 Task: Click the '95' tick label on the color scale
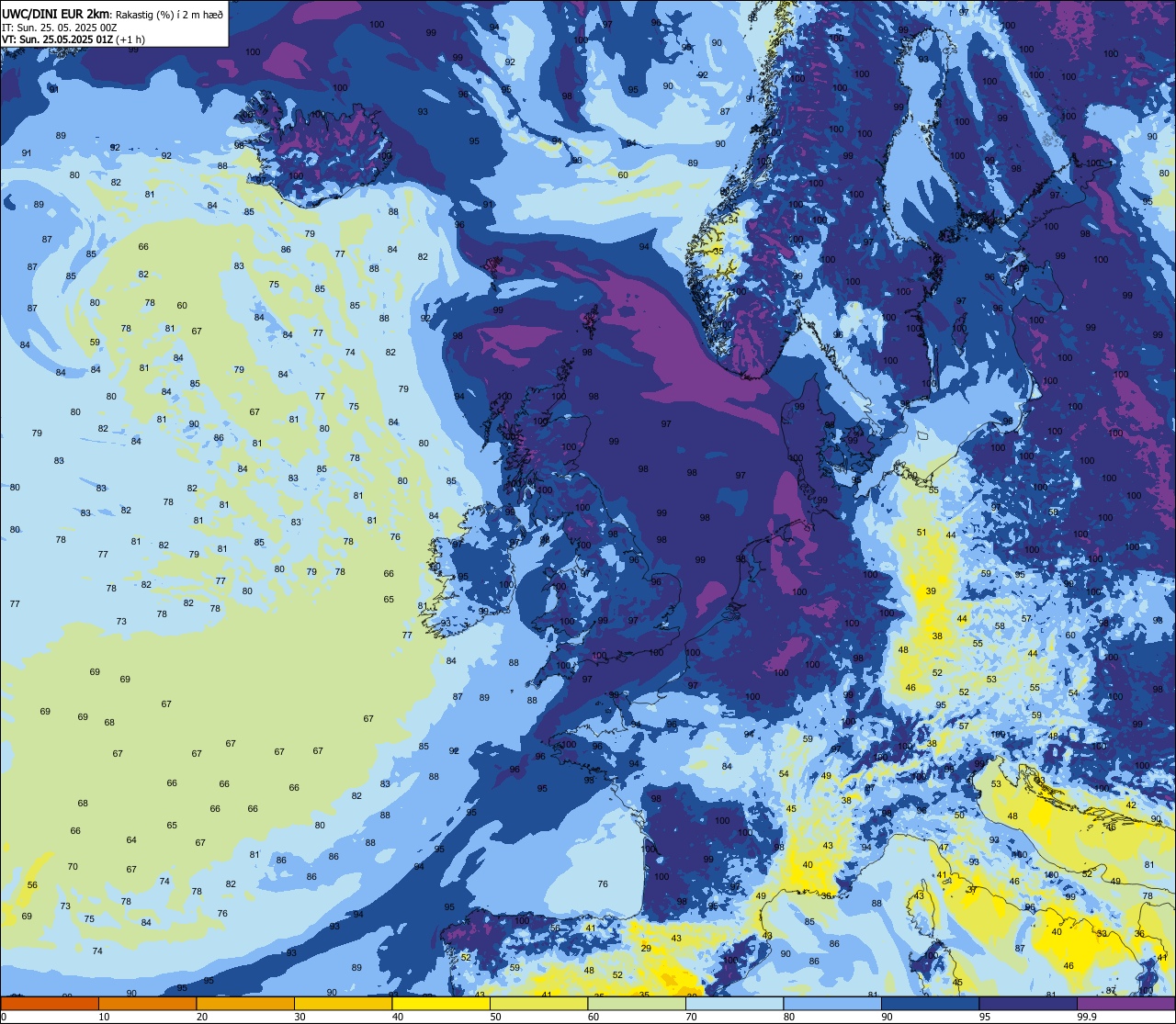(x=985, y=1017)
